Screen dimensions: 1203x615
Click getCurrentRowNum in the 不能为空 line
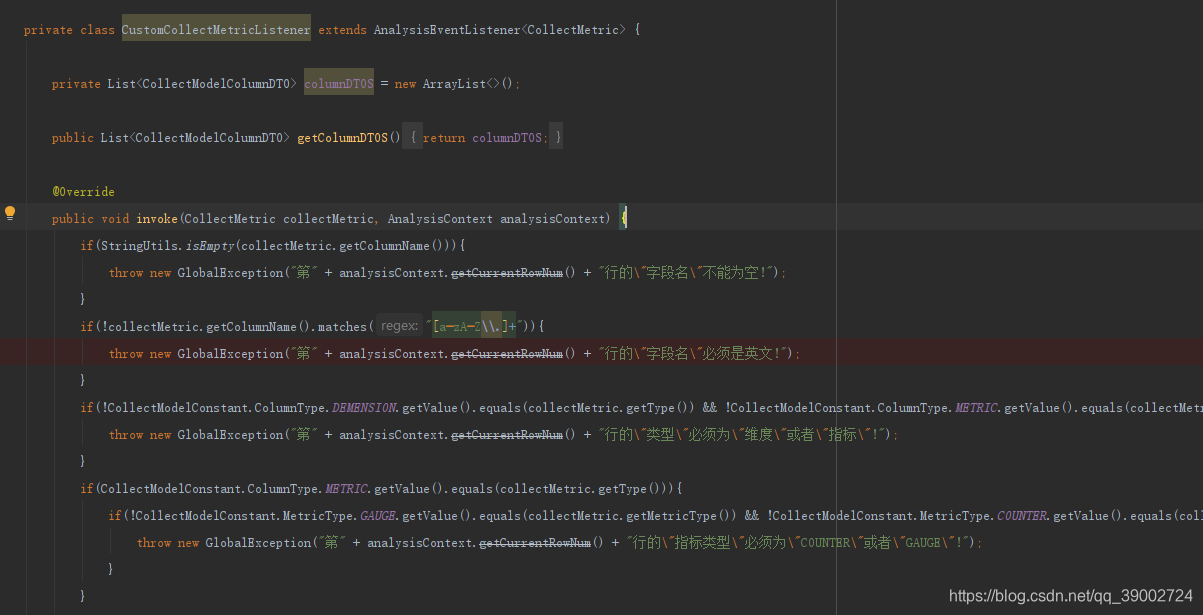tap(508, 272)
